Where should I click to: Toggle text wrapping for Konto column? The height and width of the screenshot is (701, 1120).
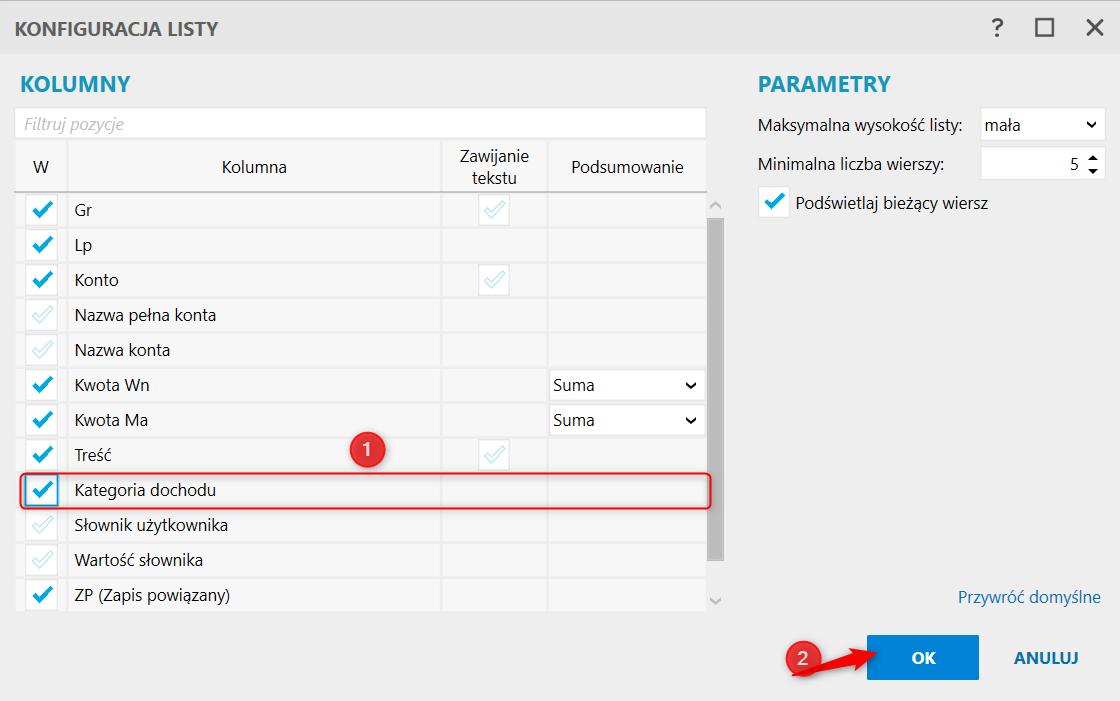pyautogui.click(x=494, y=280)
